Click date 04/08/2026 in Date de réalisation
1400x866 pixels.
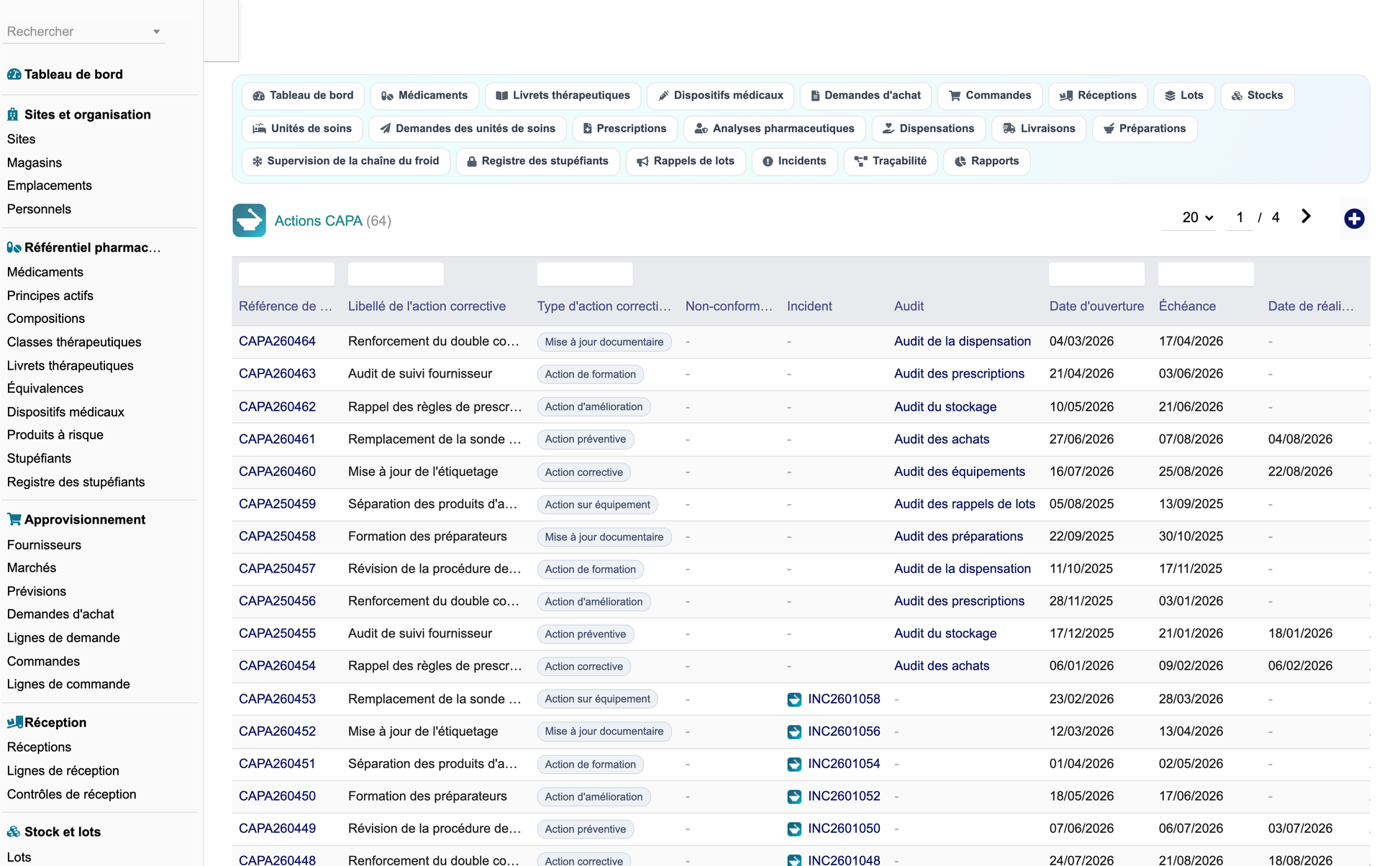click(x=1300, y=439)
